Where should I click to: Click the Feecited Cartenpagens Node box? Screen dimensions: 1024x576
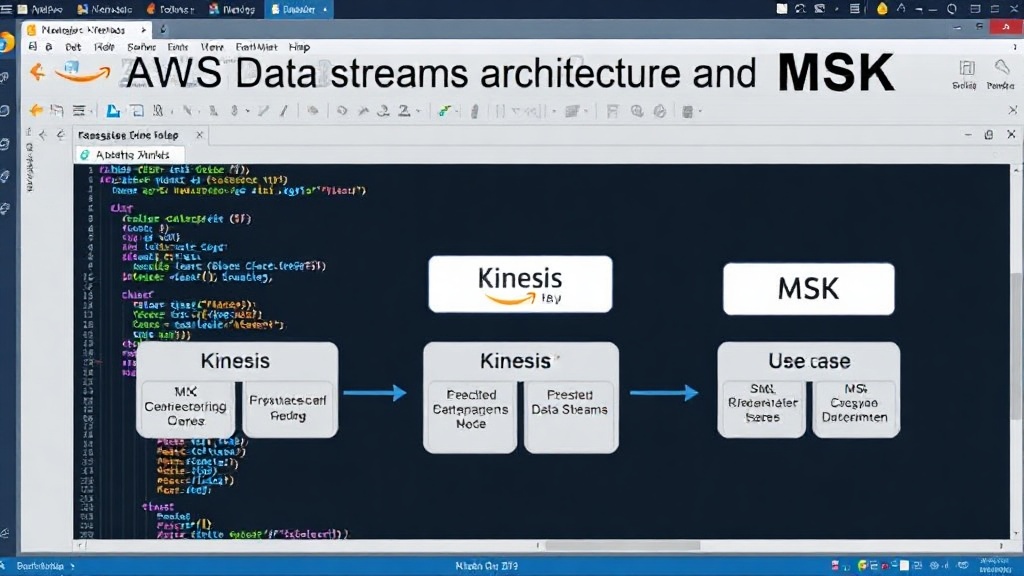click(470, 417)
